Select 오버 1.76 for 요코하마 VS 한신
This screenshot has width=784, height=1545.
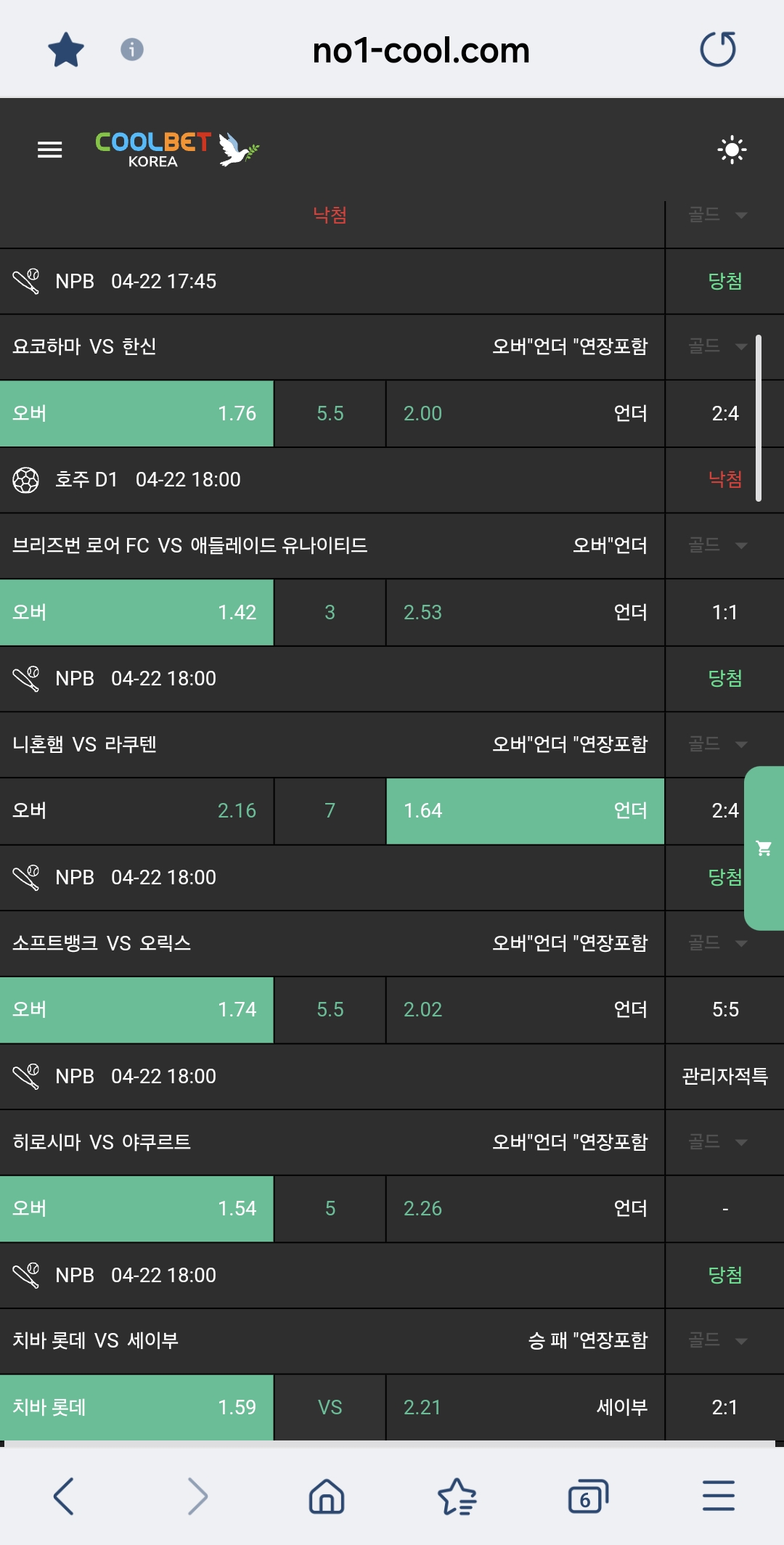pos(136,414)
